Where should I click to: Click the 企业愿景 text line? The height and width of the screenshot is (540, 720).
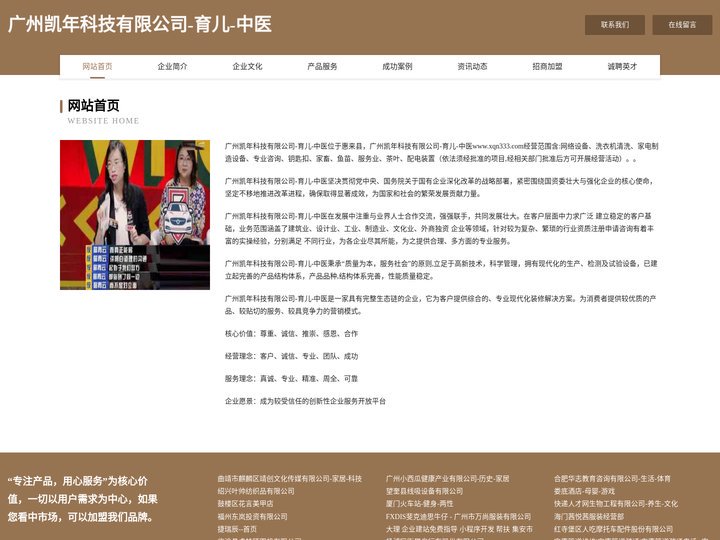click(305, 401)
